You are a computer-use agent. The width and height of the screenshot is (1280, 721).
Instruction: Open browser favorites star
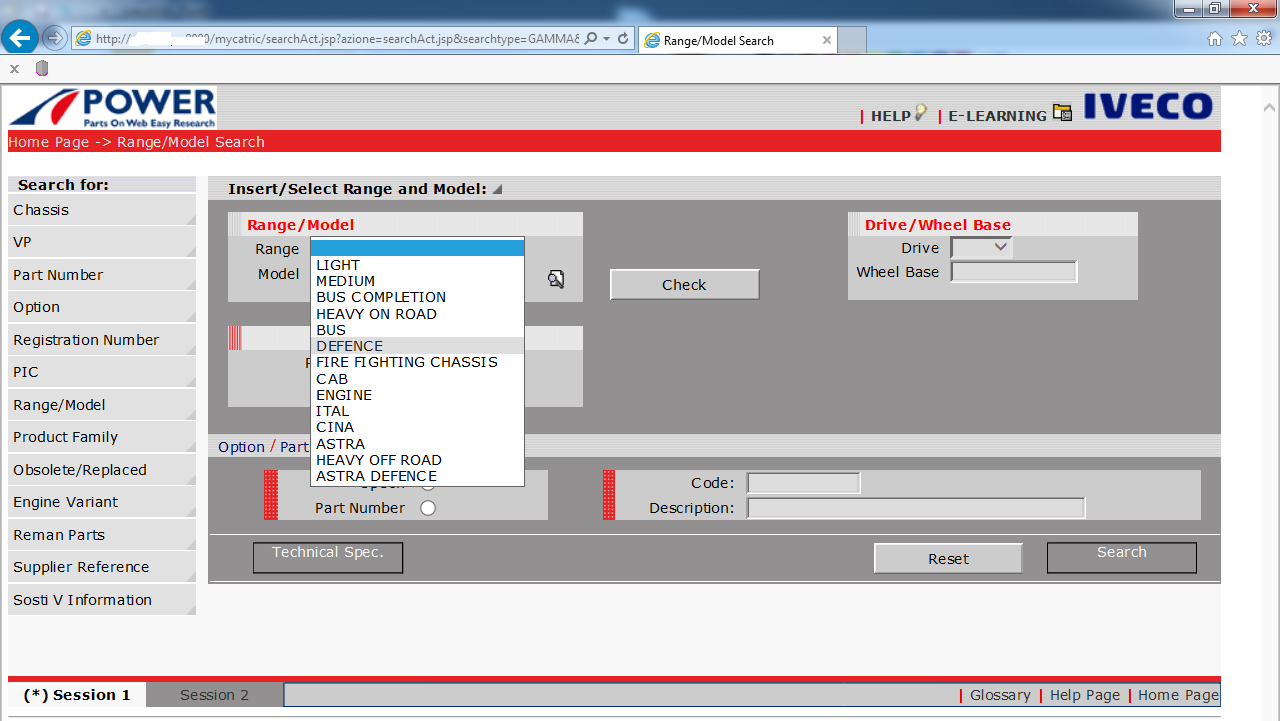coord(1239,39)
